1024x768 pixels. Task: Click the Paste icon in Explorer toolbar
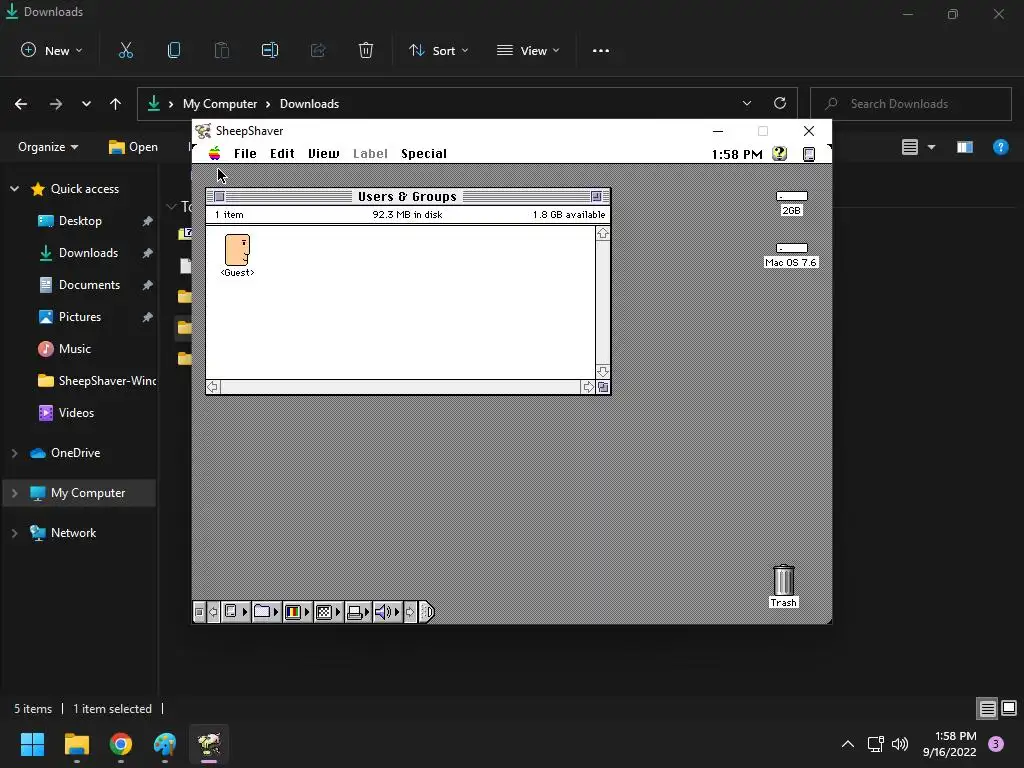[x=222, y=50]
